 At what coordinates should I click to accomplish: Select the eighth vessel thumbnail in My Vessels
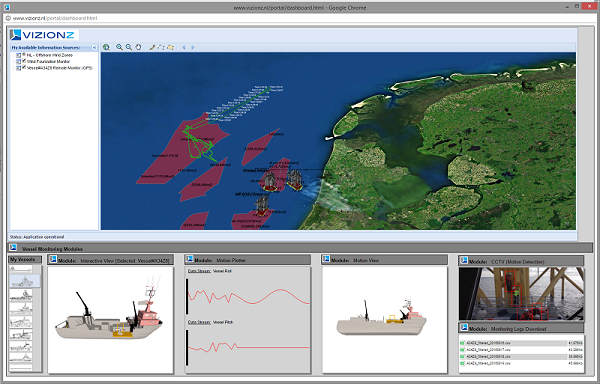point(21,358)
